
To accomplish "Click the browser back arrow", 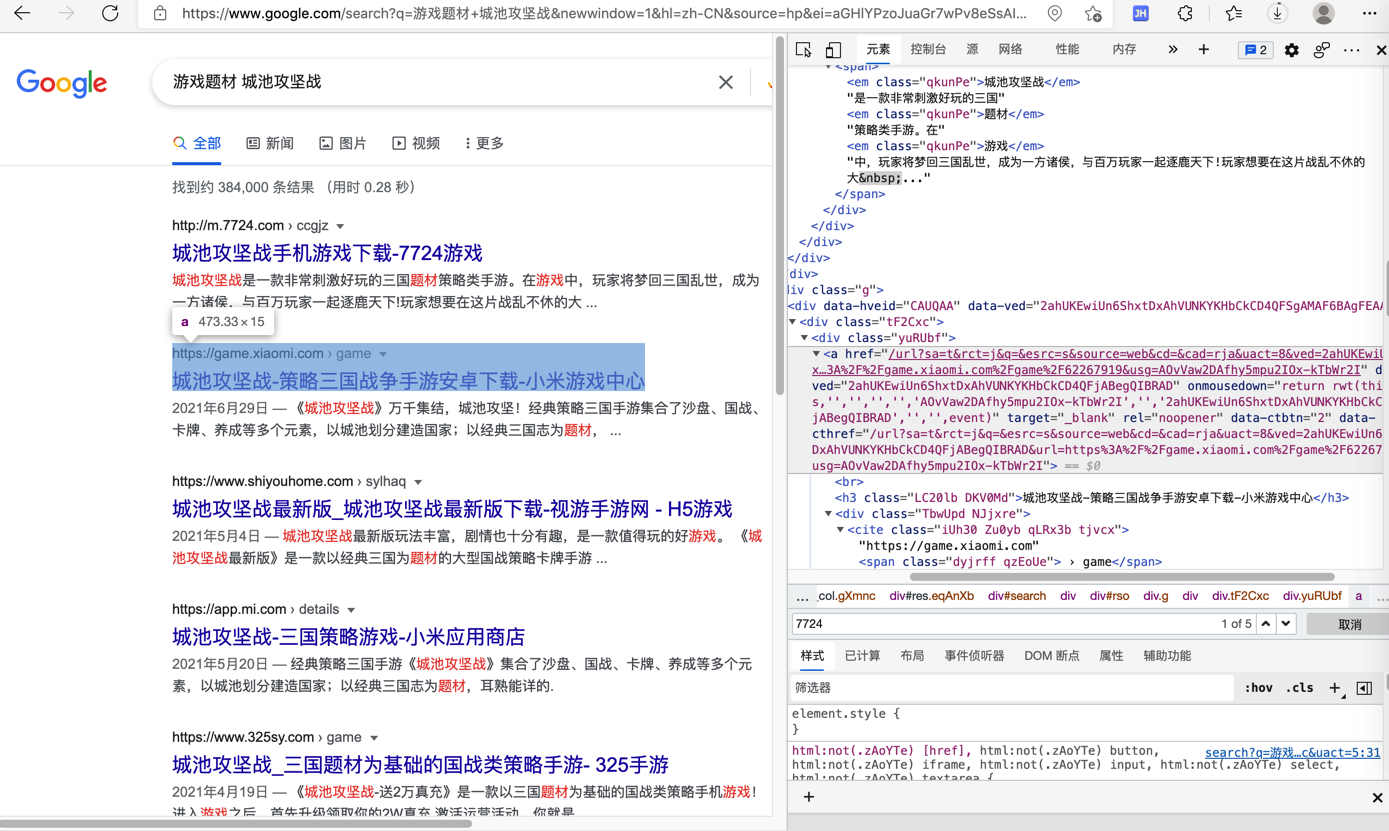I will coord(22,14).
